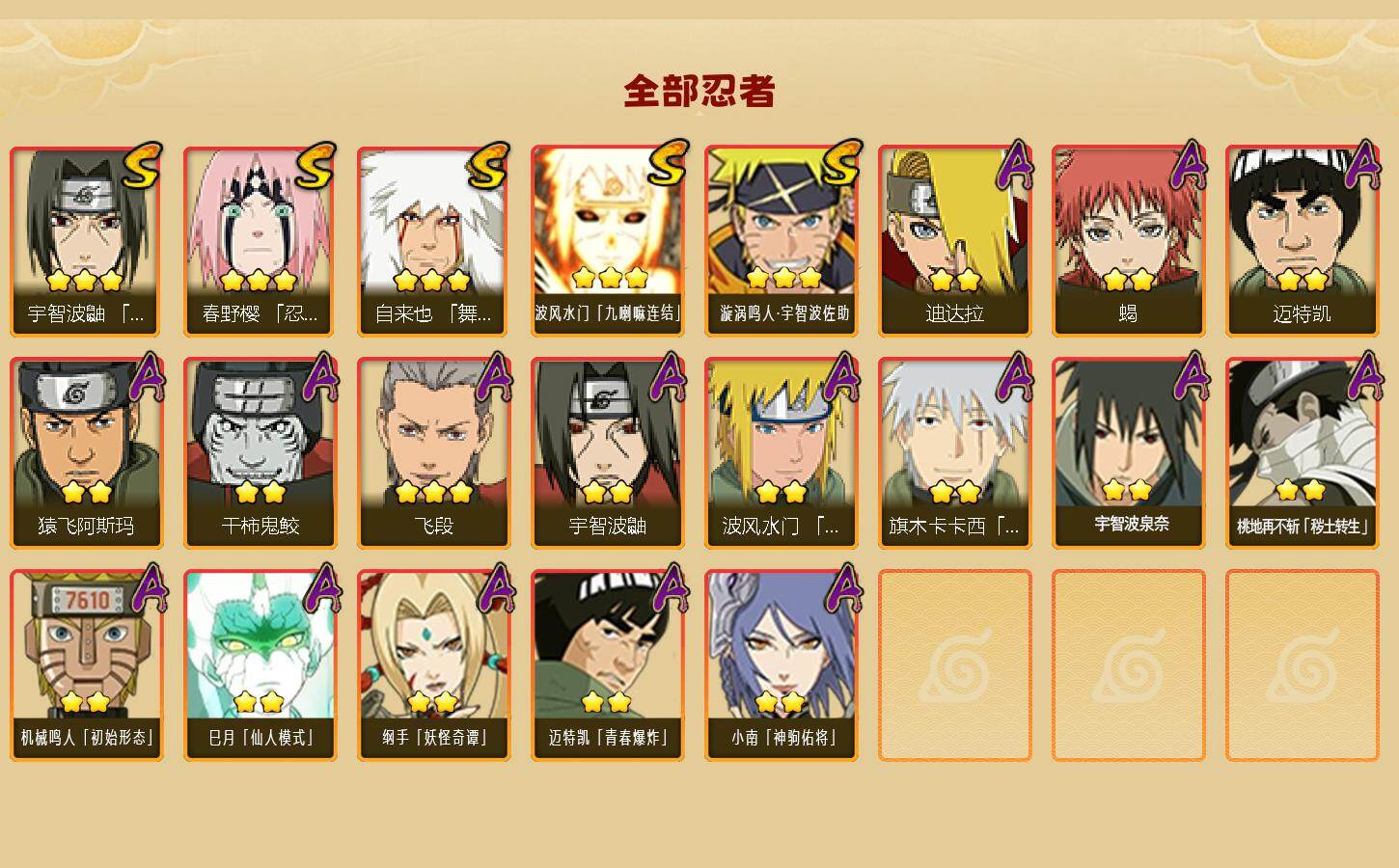Open the 宇智波泉奈 ninja card
Screen dimensions: 1399x868
point(1128,453)
